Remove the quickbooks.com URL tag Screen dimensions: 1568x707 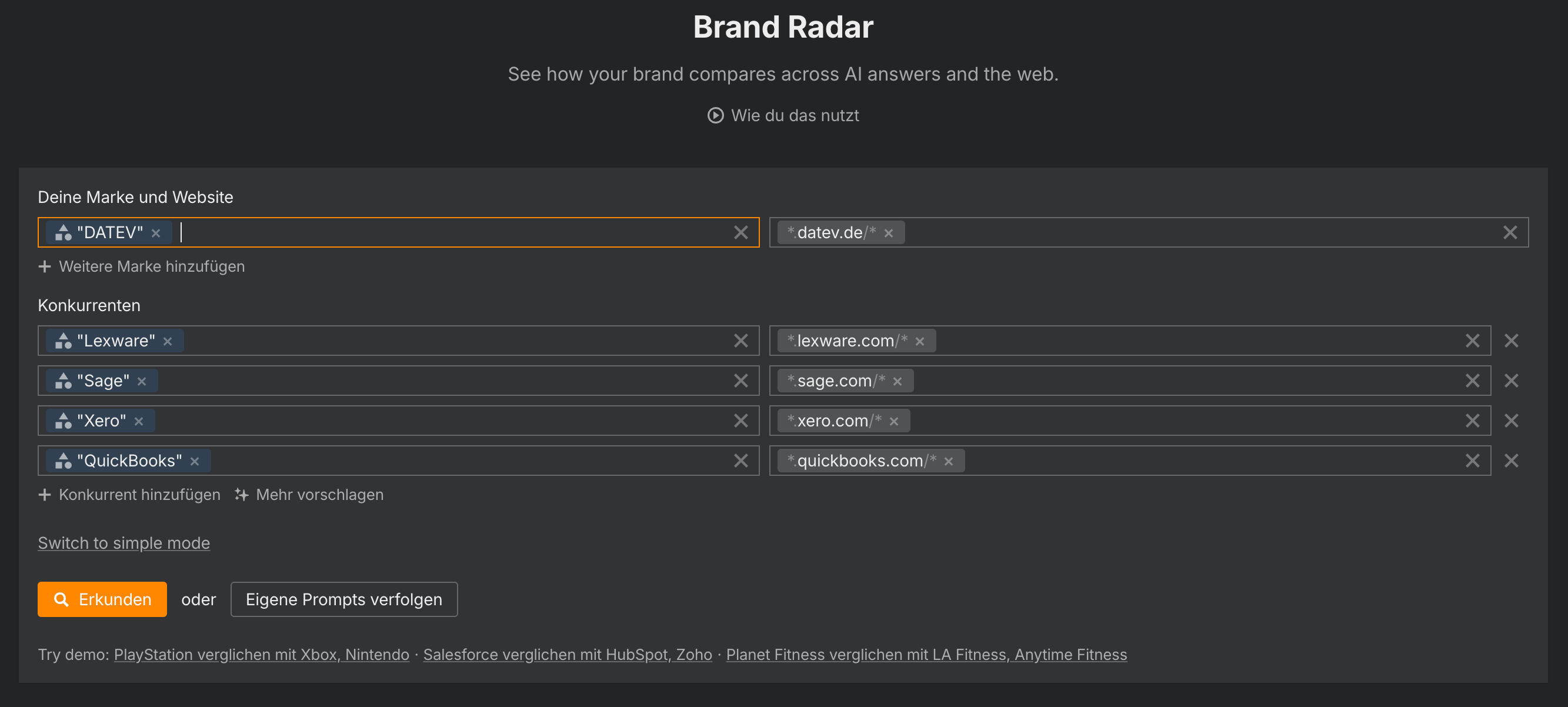point(948,462)
